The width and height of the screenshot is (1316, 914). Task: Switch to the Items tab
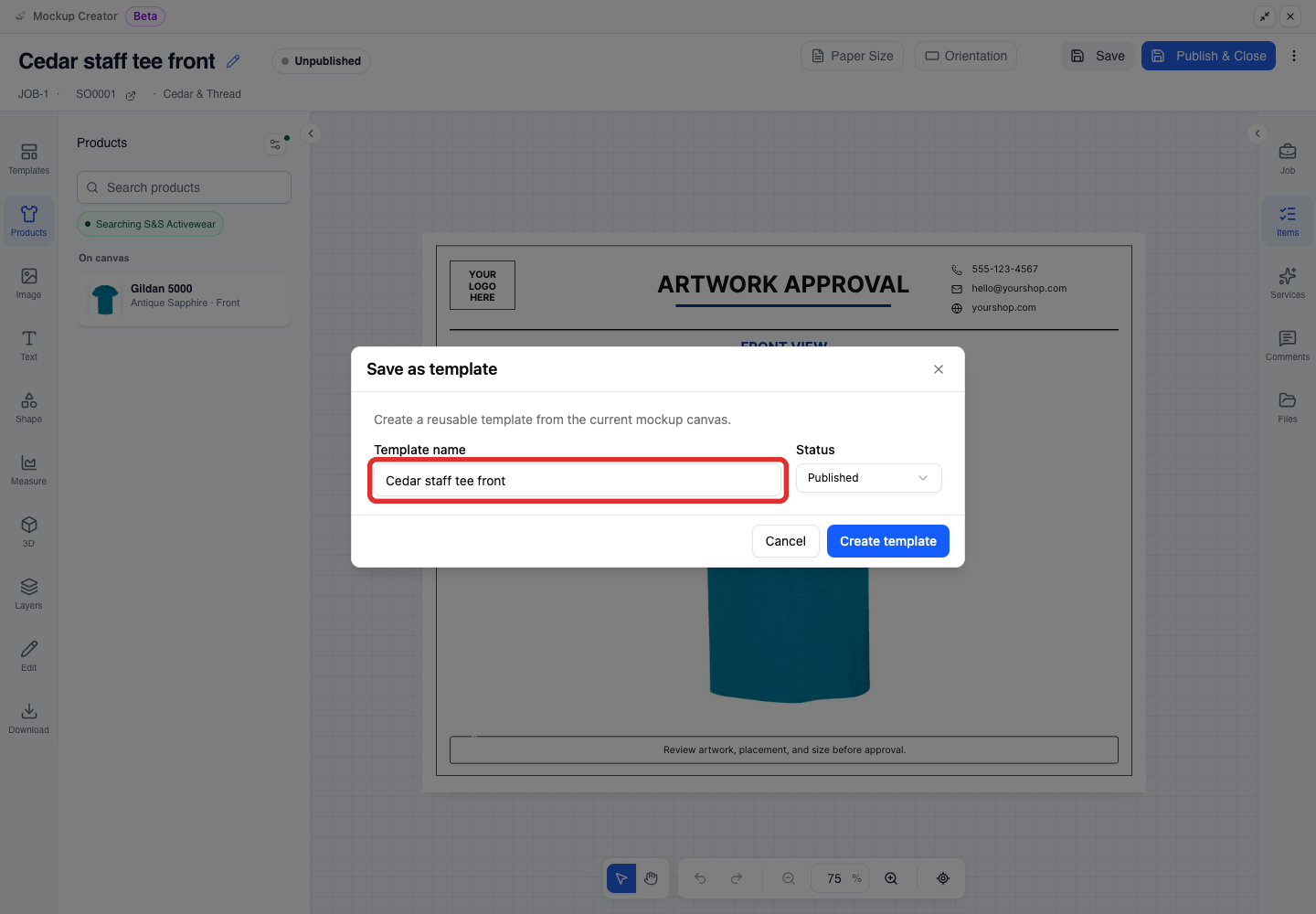click(x=1288, y=220)
